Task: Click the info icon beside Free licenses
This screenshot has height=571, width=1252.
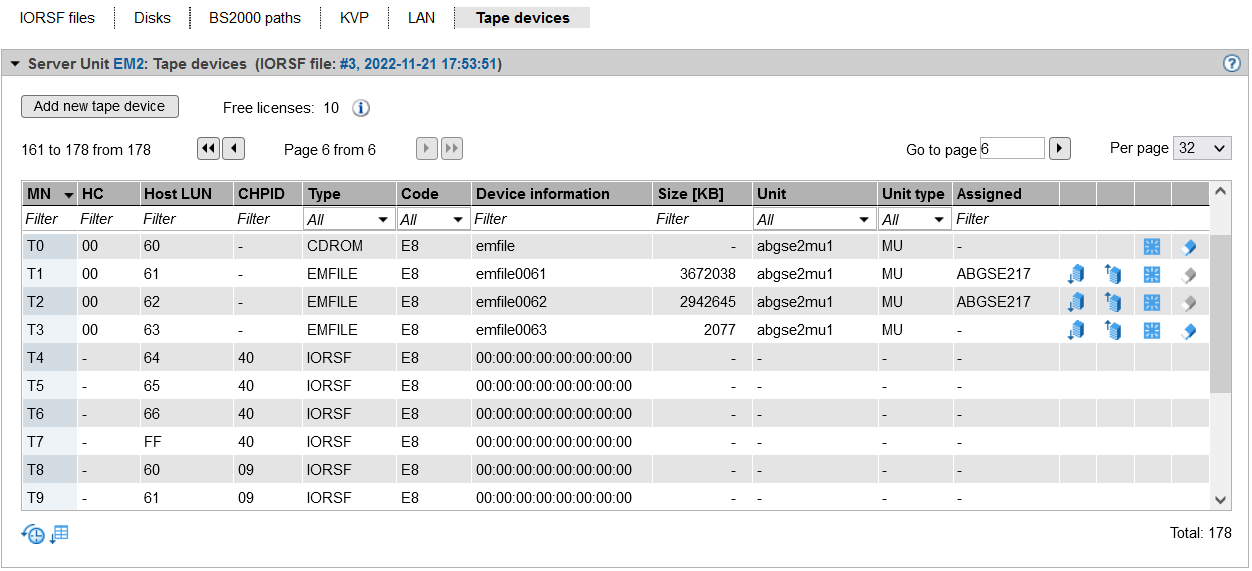Action: coord(361,108)
